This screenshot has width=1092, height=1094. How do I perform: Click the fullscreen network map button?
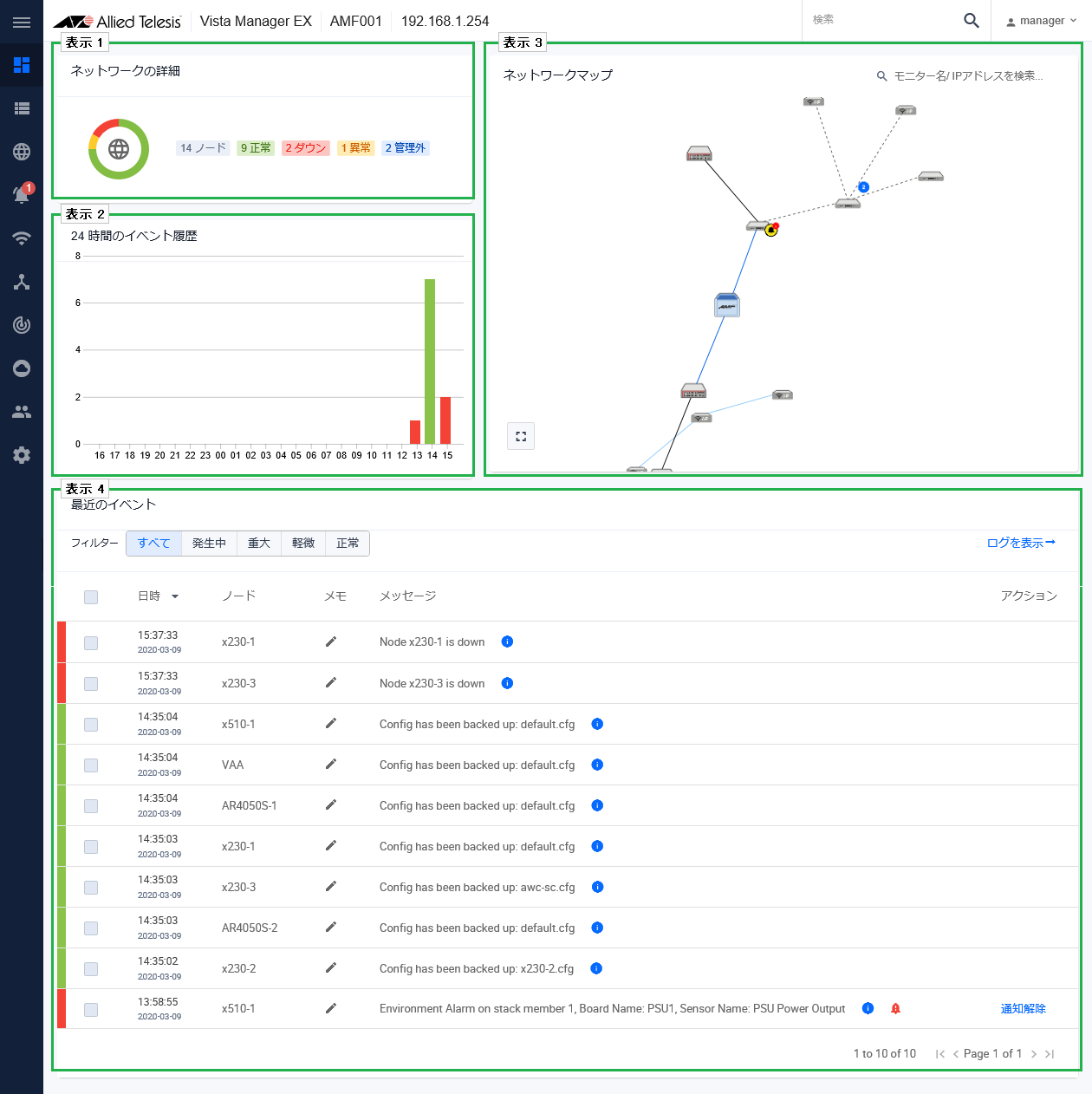(x=521, y=436)
